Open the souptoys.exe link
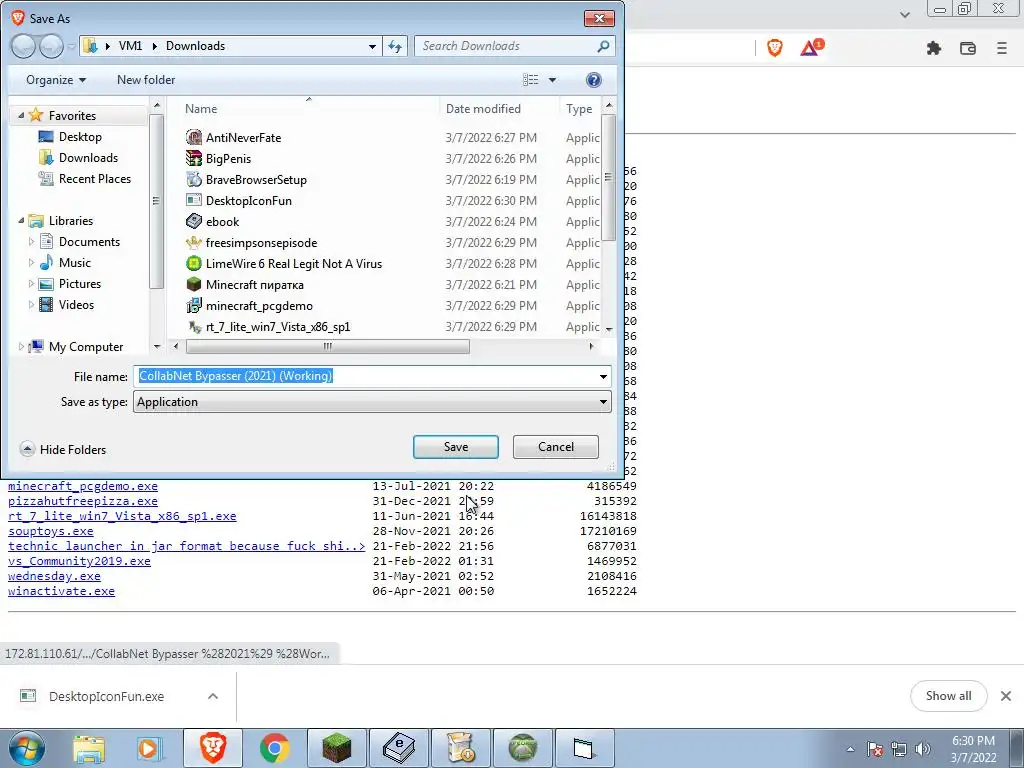Image resolution: width=1024 pixels, height=768 pixels. pos(50,531)
